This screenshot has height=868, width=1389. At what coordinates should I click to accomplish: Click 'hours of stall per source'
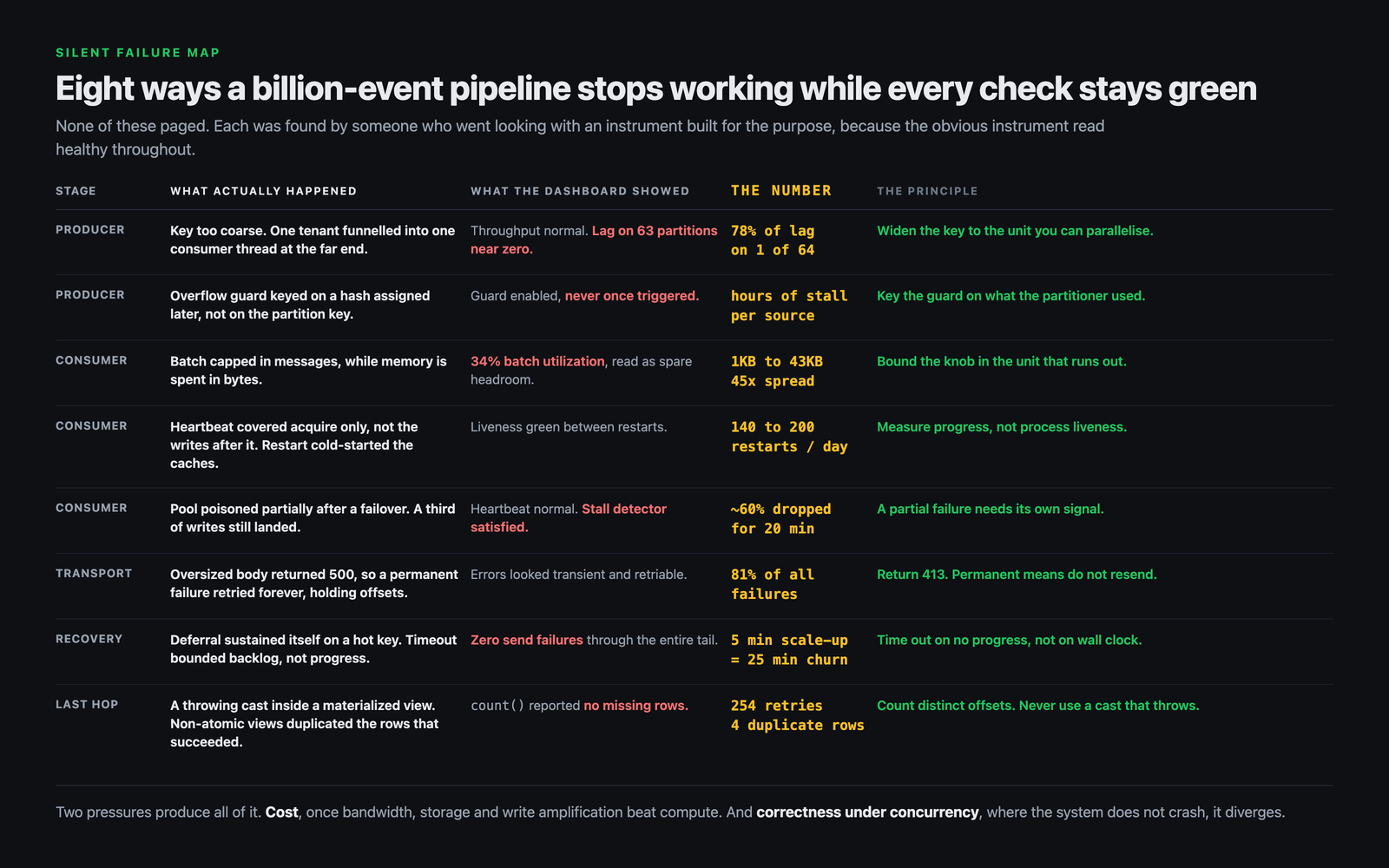point(789,306)
